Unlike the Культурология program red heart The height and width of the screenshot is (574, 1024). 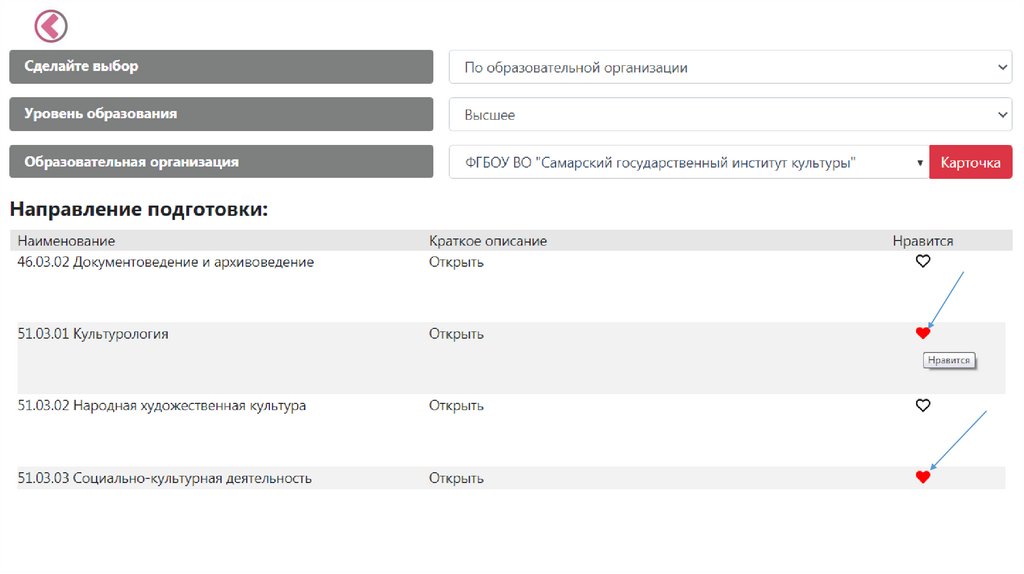click(x=923, y=333)
